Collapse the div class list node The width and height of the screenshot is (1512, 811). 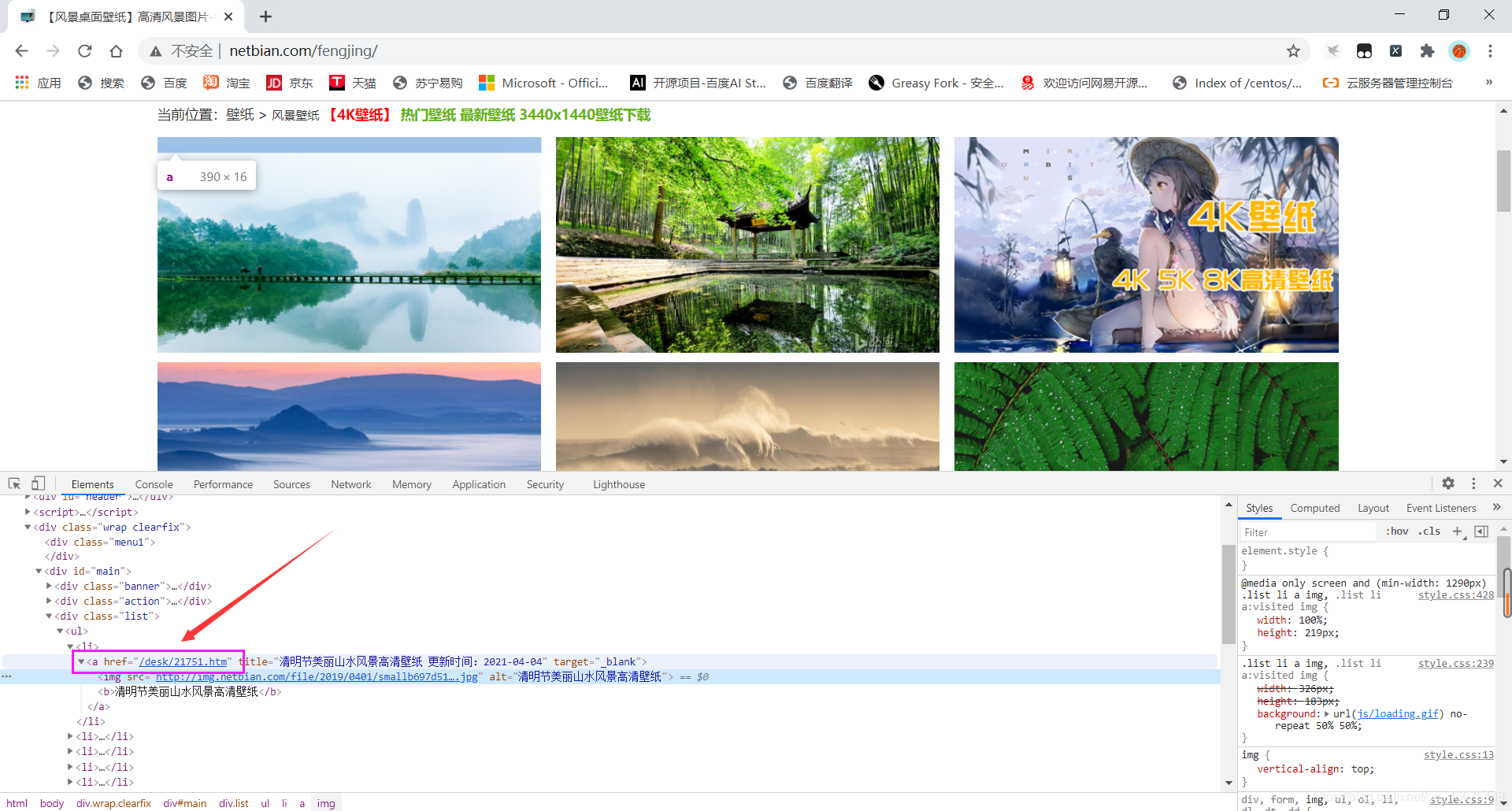(49, 616)
